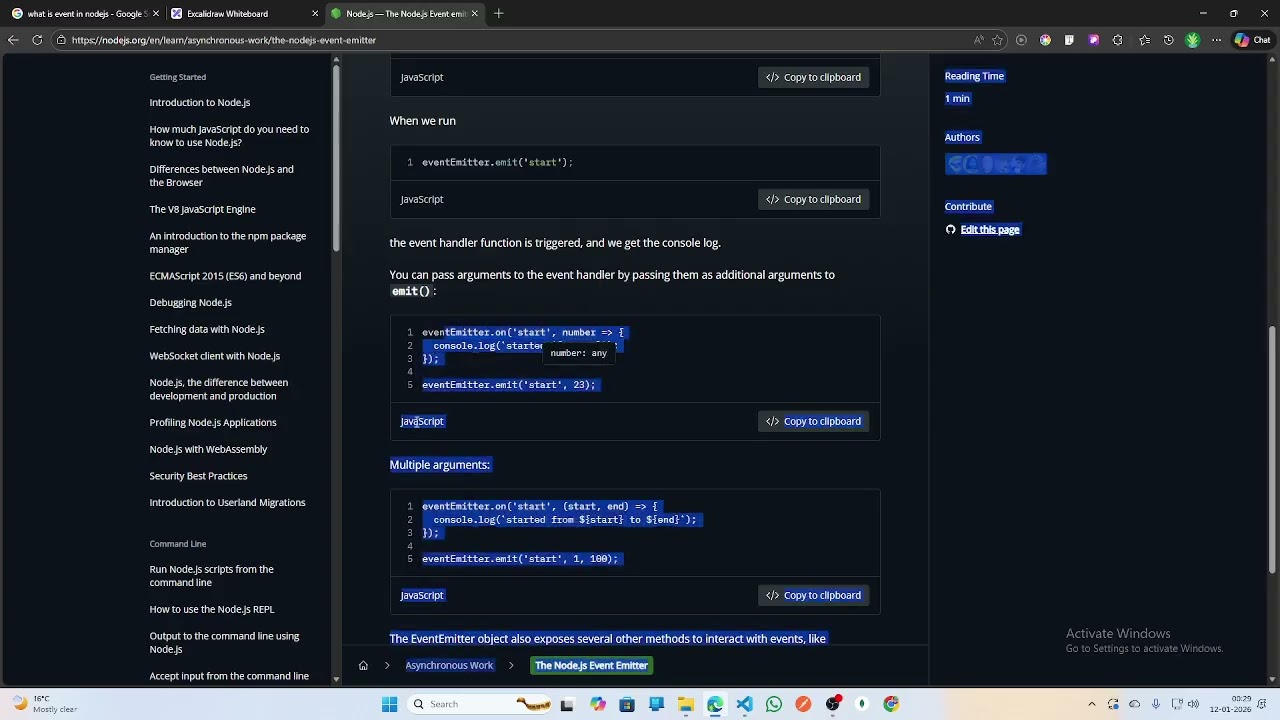The height and width of the screenshot is (720, 1280).
Task: Open introduction to the npm package manager
Action: point(228,242)
